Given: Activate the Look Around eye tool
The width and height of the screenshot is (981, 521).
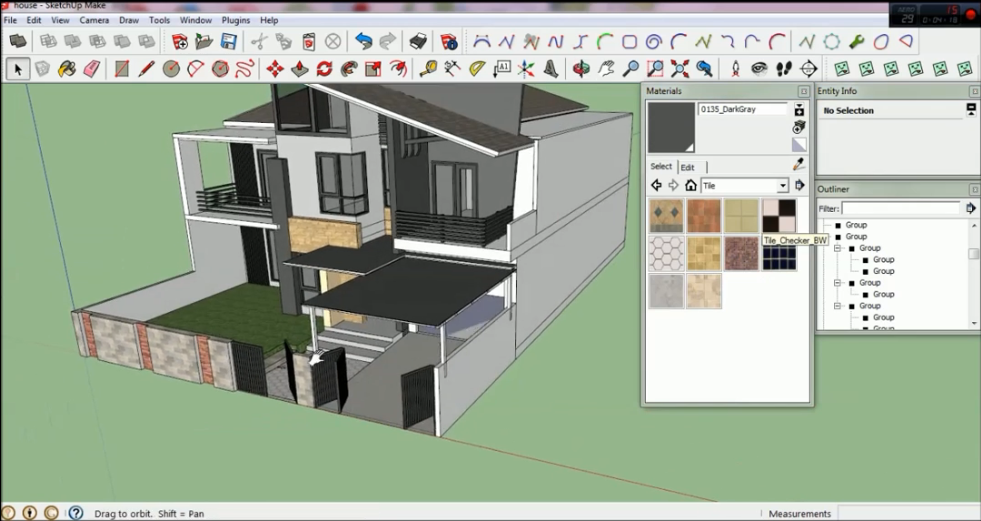Looking at the screenshot, I should 760,68.
